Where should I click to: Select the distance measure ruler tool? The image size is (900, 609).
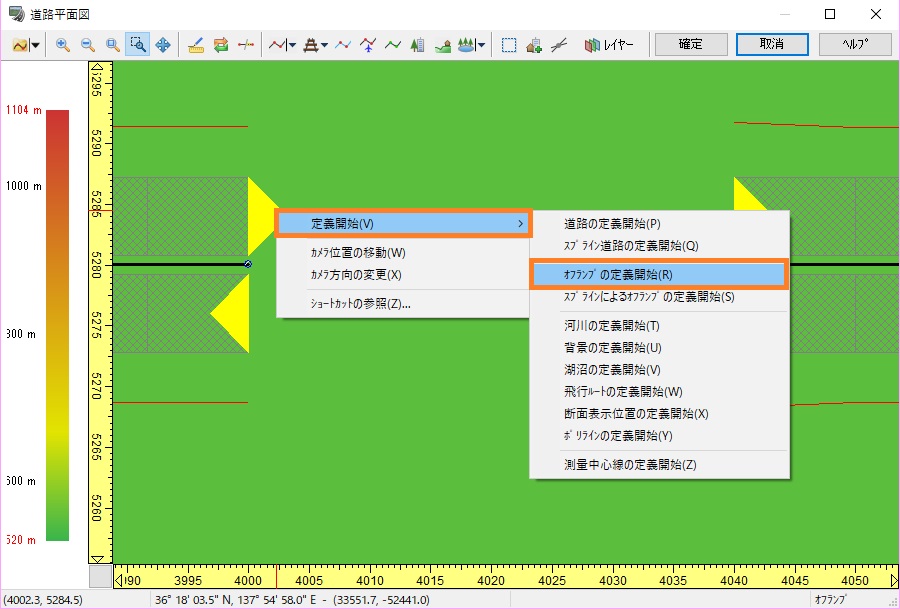196,45
